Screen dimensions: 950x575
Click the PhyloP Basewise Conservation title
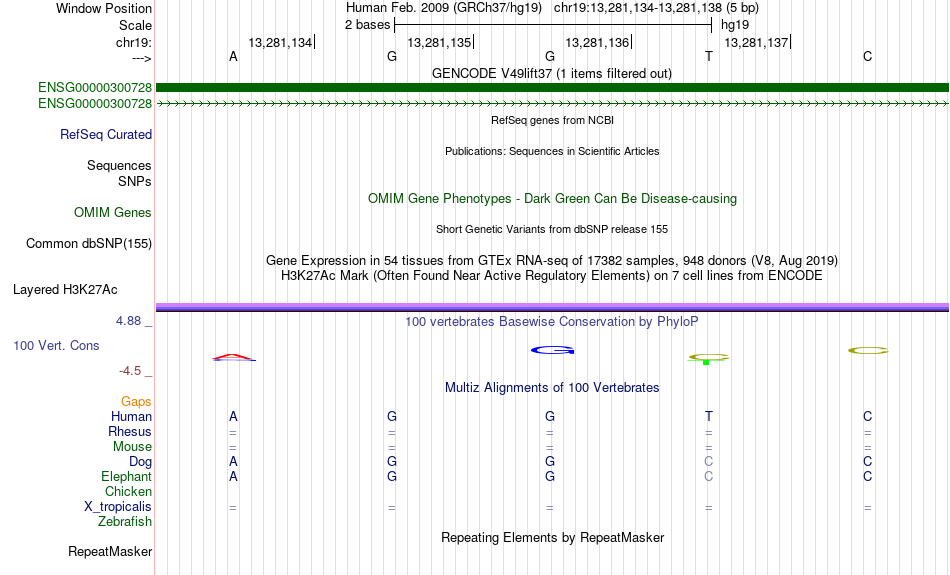click(x=551, y=322)
